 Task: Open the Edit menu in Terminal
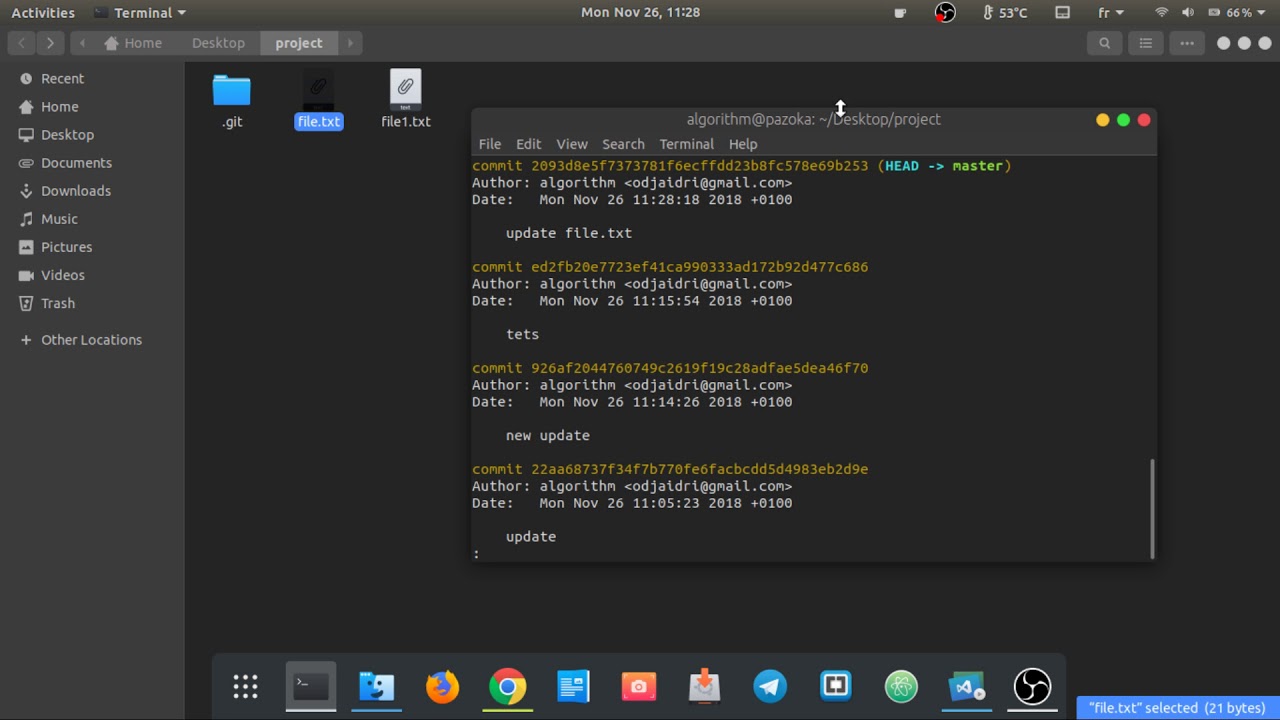[528, 144]
